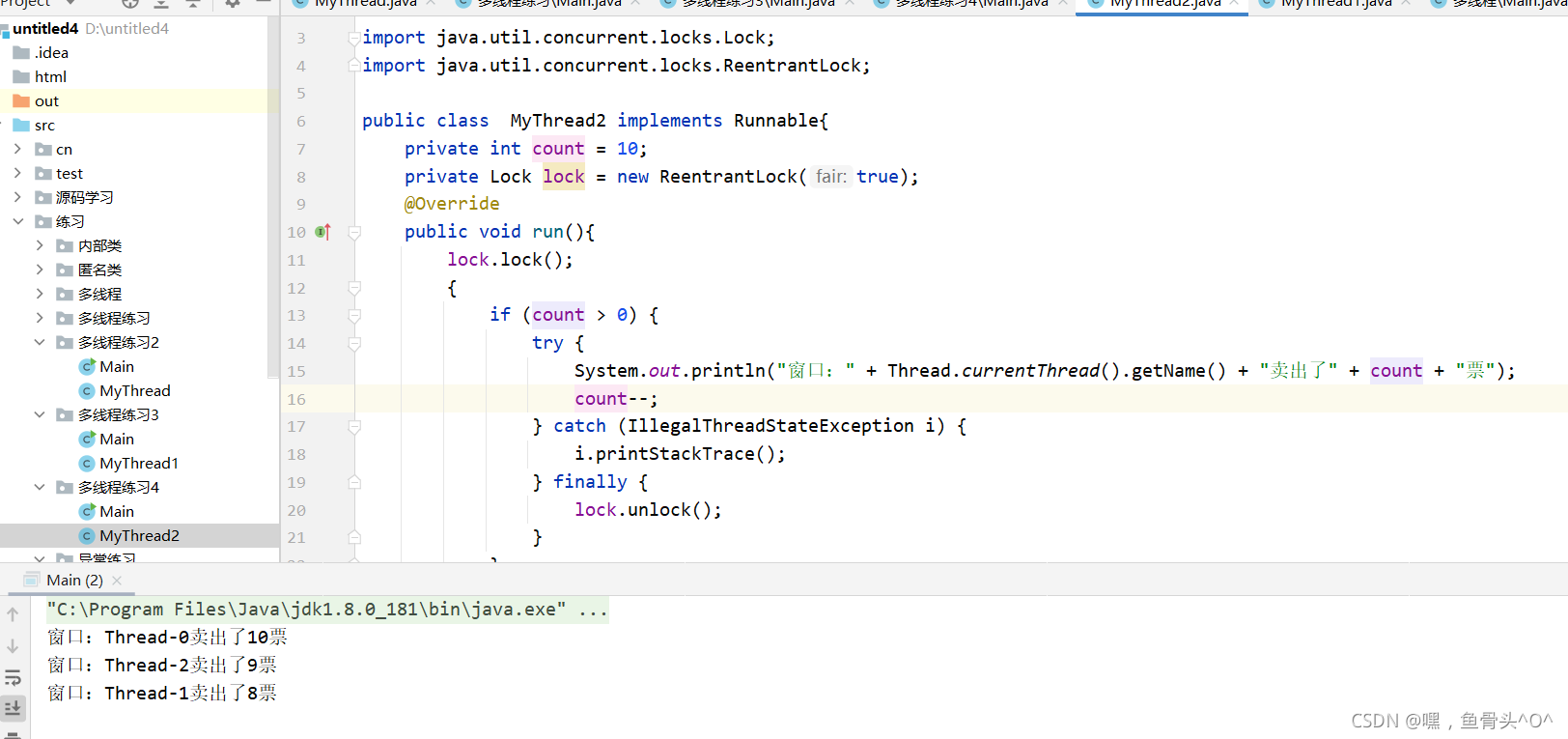Click the run window icon beside Main (2)

pos(31,580)
